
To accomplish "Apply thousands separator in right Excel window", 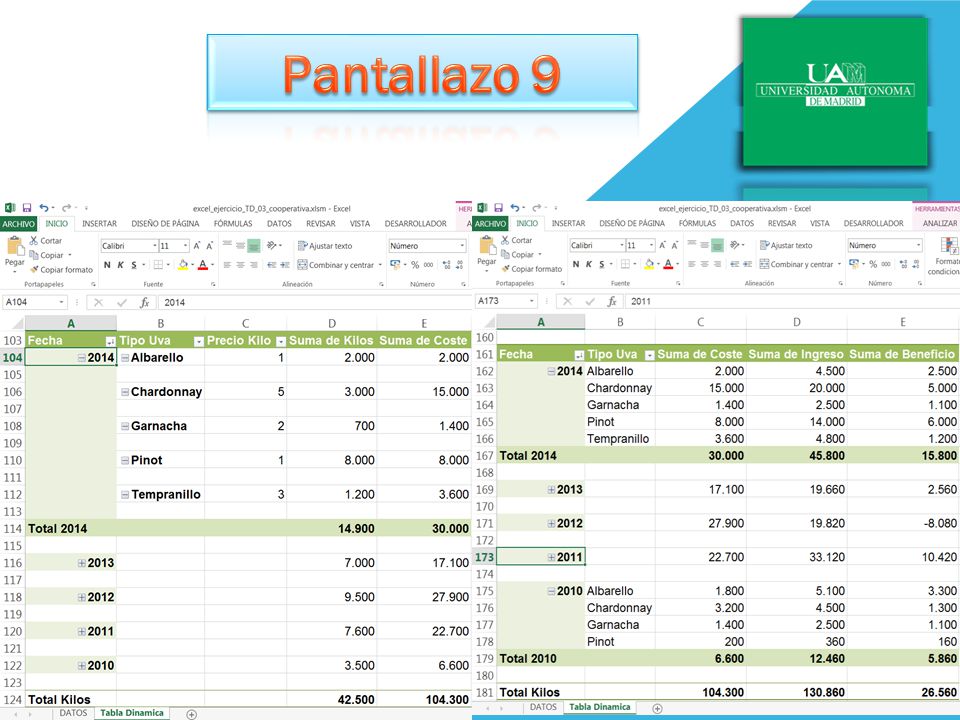I will click(x=886, y=264).
